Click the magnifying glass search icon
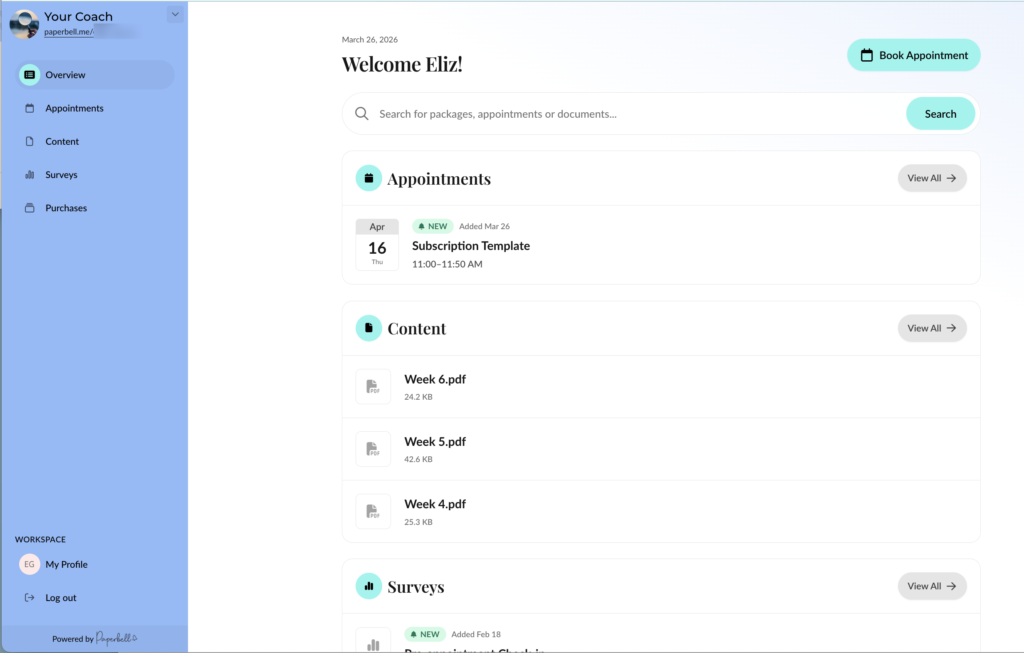 pos(362,114)
